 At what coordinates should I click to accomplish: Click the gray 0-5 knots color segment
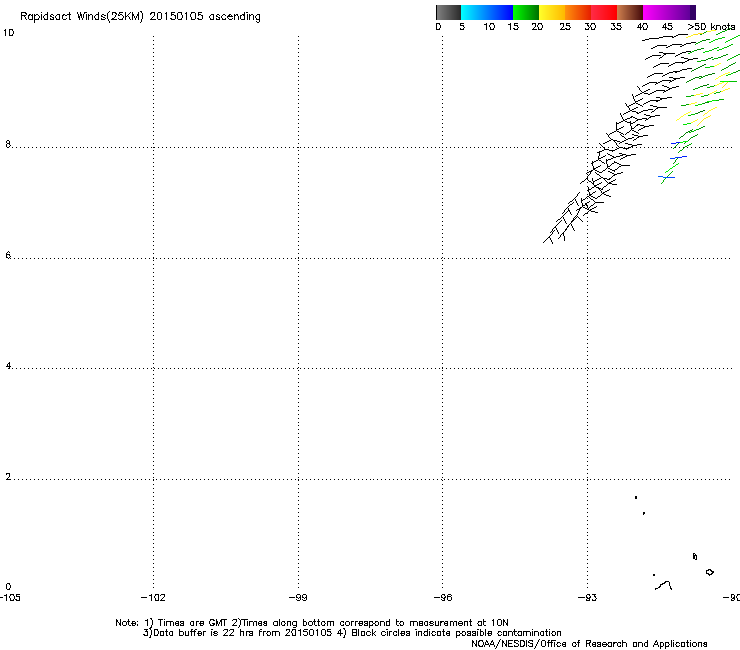coord(448,12)
